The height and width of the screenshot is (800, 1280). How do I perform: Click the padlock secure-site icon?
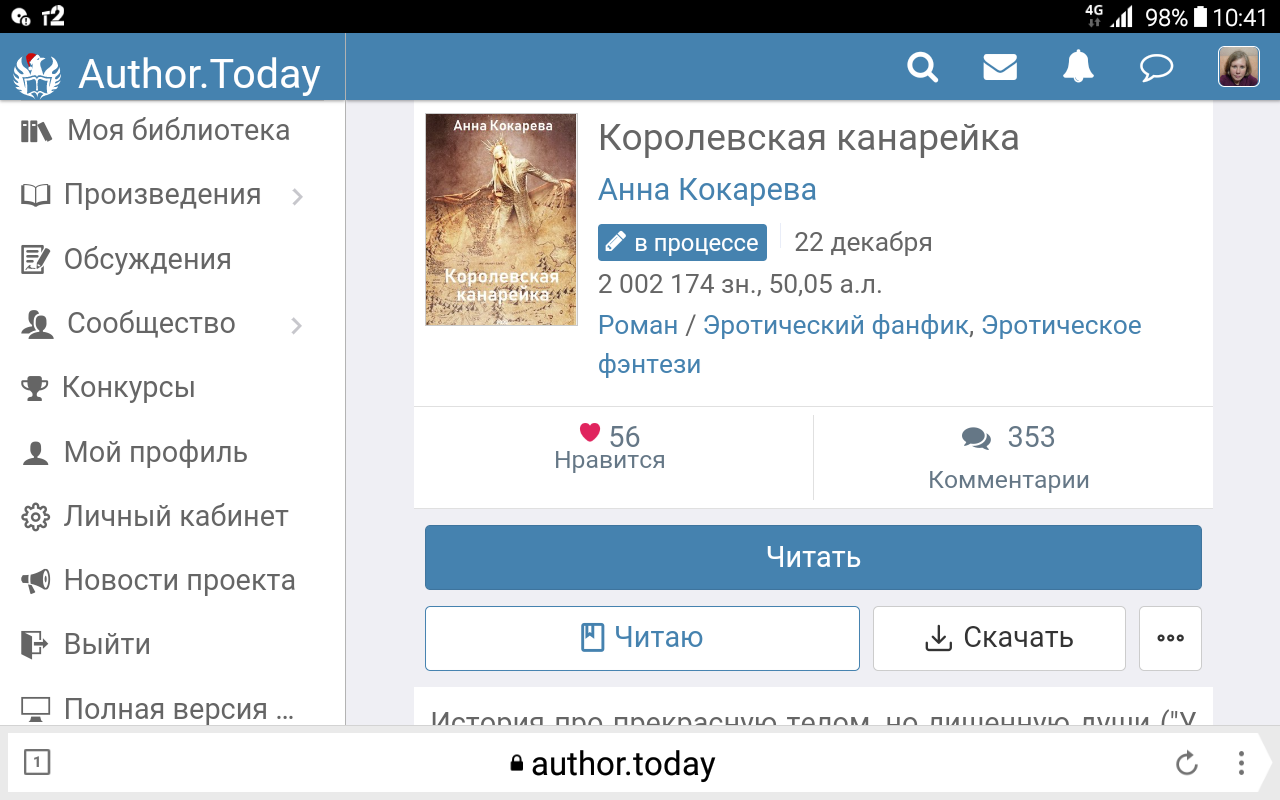click(x=516, y=764)
